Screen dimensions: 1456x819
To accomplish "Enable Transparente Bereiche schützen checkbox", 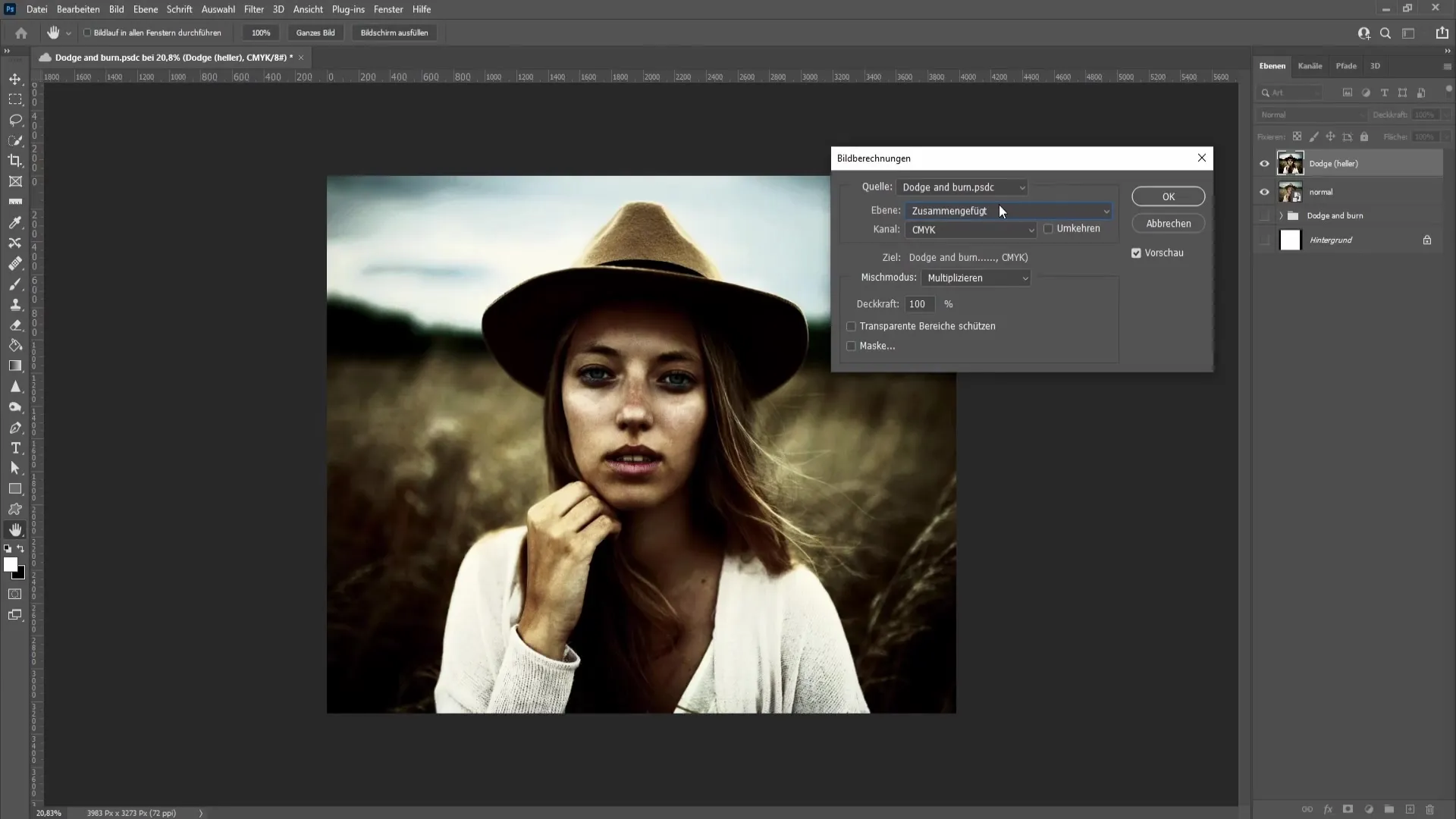I will (851, 326).
